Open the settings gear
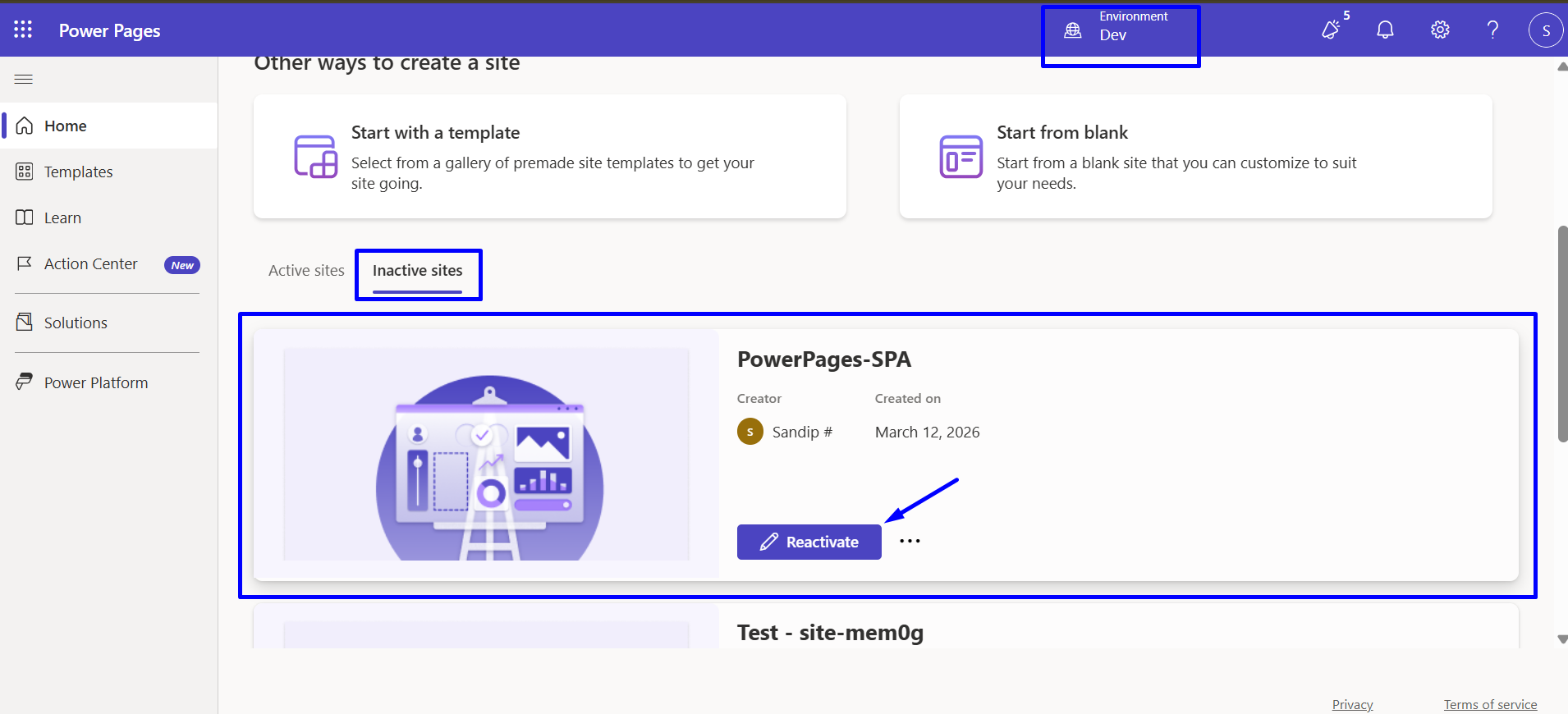The height and width of the screenshot is (714, 1568). click(x=1440, y=30)
